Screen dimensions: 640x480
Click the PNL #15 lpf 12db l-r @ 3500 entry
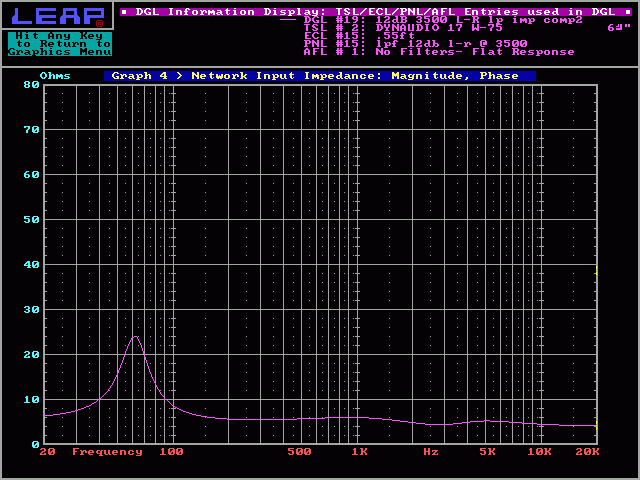tap(416, 43)
